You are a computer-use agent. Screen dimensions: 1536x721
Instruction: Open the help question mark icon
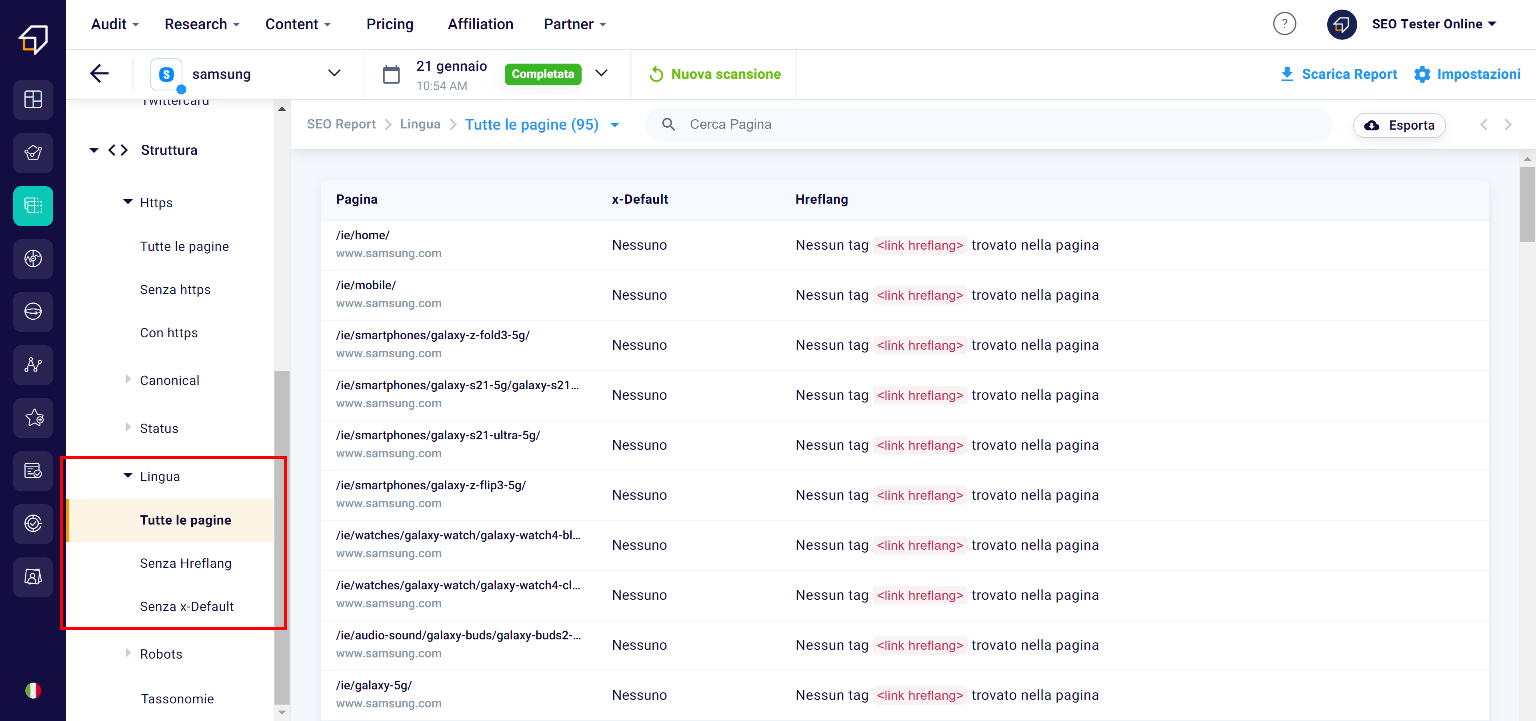1284,23
